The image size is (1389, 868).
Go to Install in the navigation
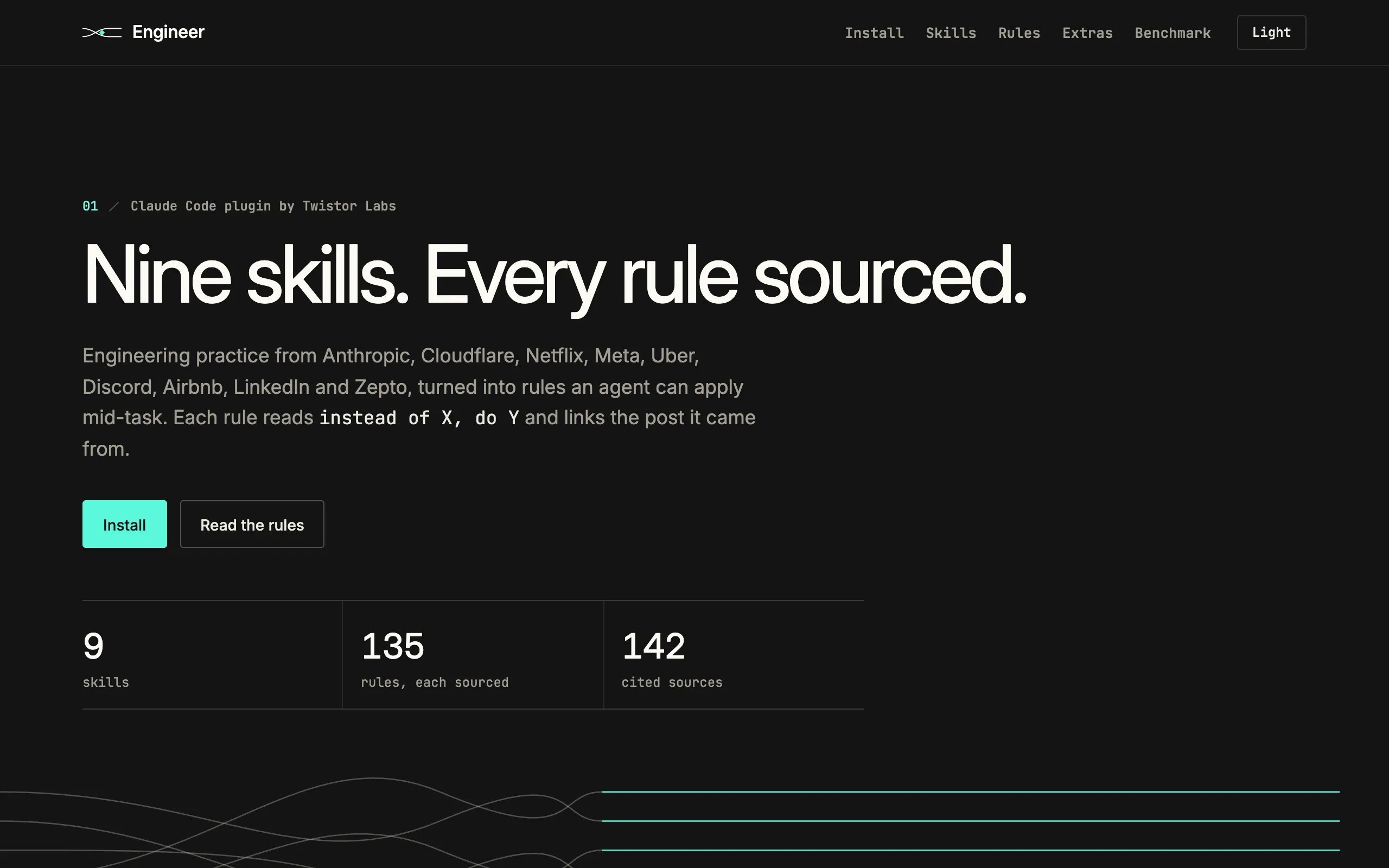coord(874,33)
